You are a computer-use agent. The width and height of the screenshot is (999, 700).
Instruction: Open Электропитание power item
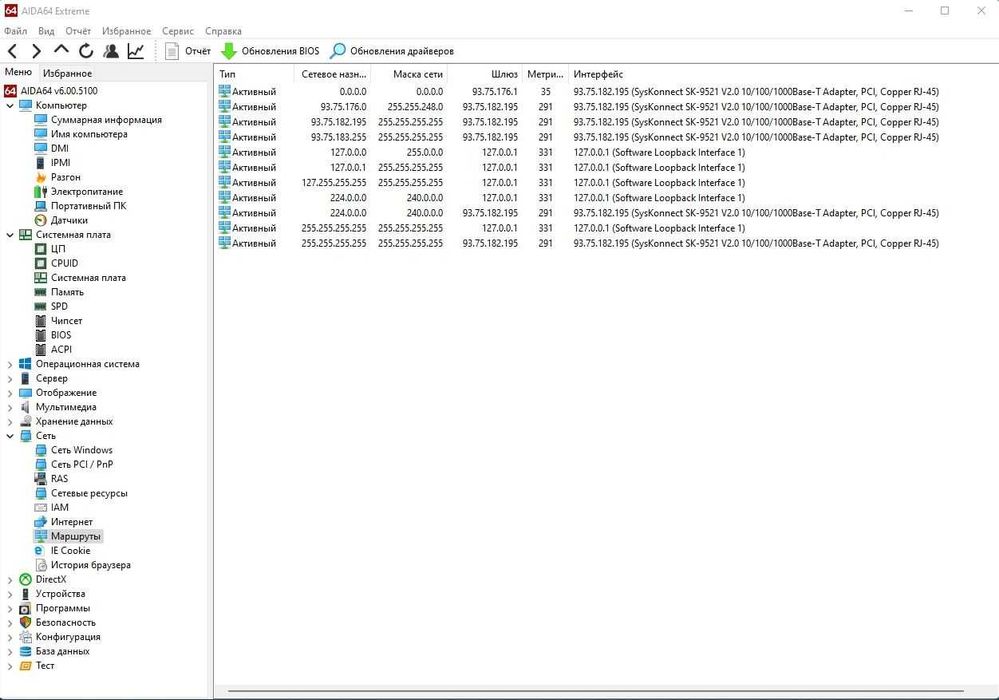coord(87,192)
